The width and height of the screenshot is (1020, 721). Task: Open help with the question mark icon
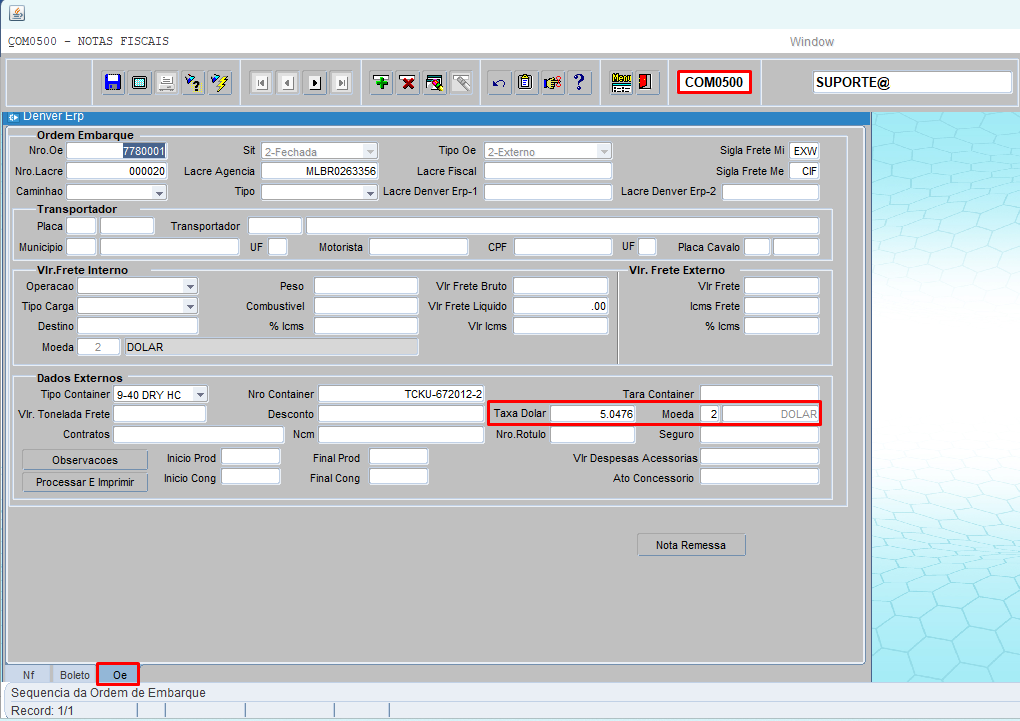580,83
